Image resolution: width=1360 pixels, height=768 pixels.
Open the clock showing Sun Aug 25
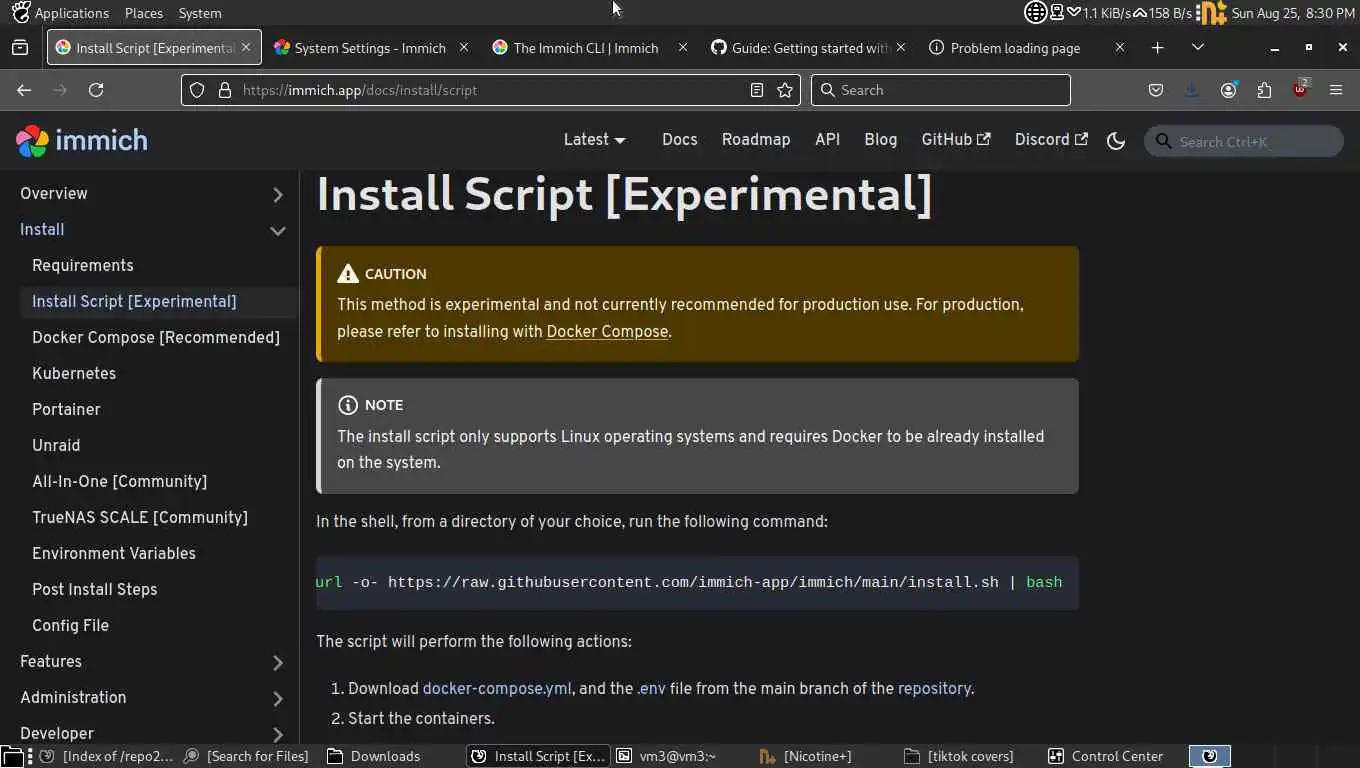coord(1293,13)
